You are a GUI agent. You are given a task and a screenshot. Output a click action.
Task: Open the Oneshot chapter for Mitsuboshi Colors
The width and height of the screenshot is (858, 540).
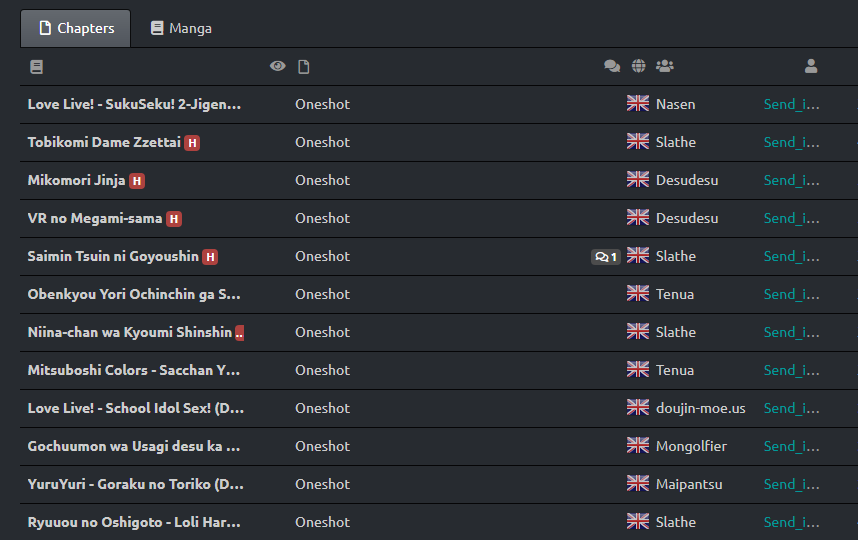[322, 370]
